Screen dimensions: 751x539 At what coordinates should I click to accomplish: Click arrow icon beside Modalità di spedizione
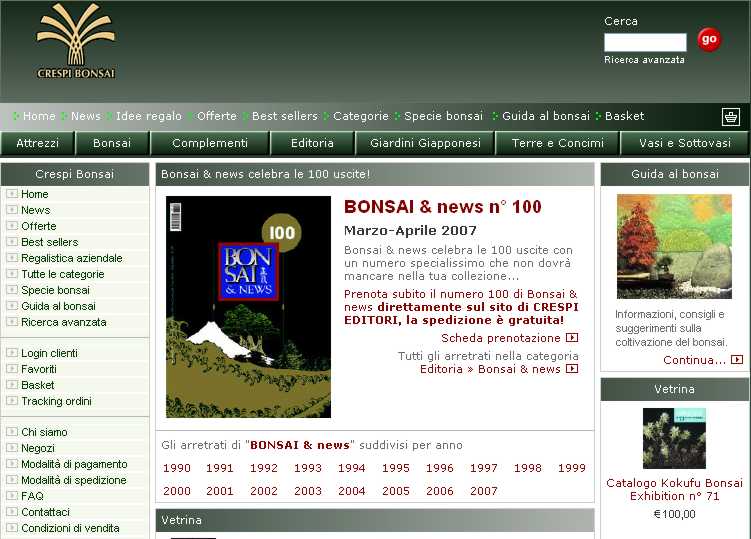point(12,480)
